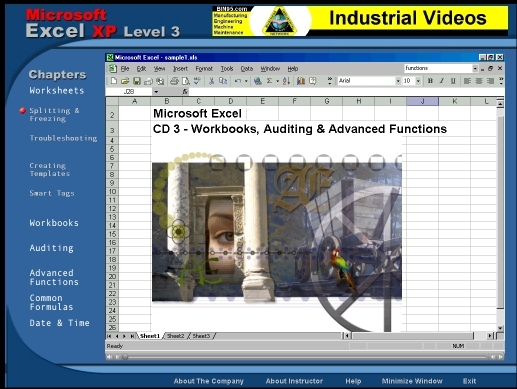Open the font size dropdown arrow
517x389 pixels.
tap(418, 81)
